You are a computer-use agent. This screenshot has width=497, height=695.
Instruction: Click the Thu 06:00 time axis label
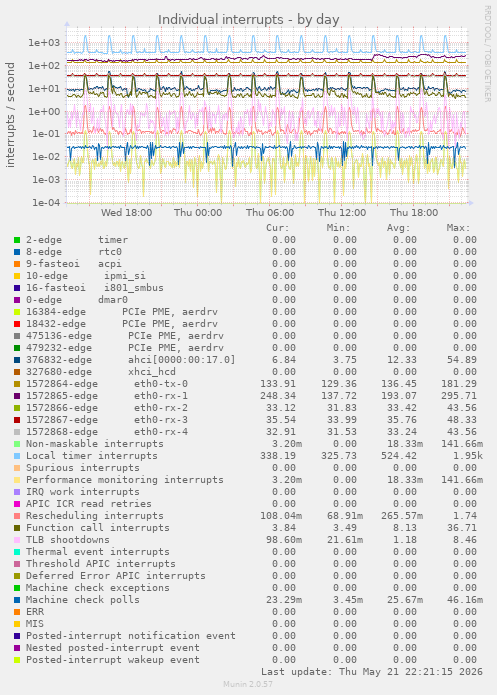(270, 213)
